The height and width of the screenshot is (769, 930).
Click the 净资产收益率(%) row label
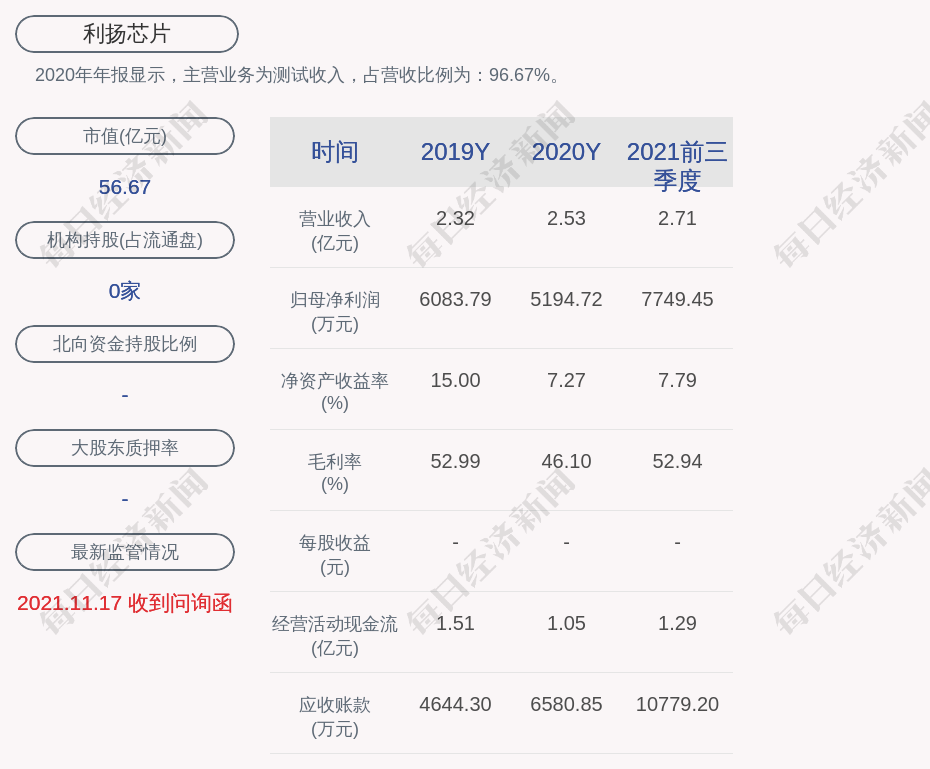[335, 392]
